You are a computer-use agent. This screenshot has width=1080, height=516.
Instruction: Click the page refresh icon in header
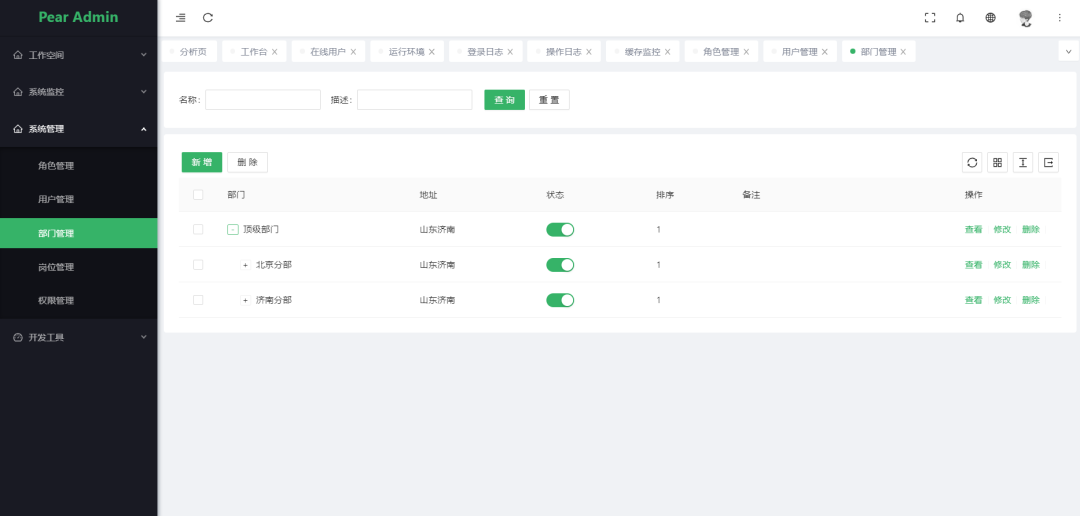(x=208, y=18)
